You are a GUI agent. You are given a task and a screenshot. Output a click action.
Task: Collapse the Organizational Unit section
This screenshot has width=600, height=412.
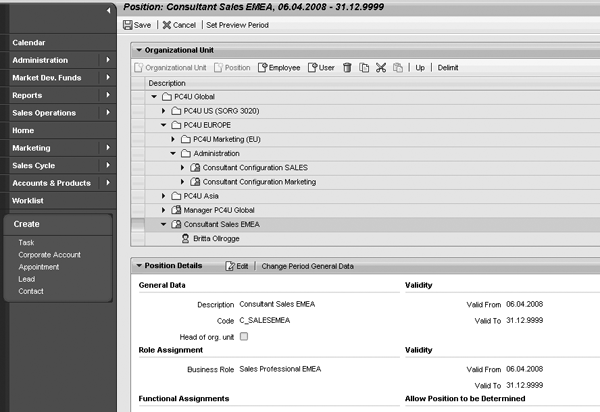(x=139, y=50)
